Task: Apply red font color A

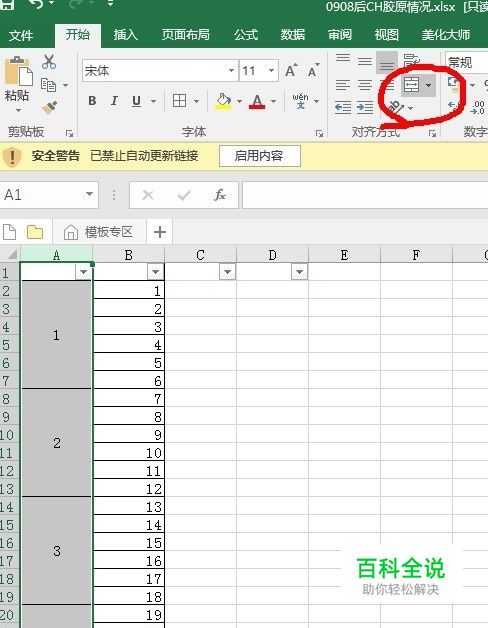Action: coord(257,101)
